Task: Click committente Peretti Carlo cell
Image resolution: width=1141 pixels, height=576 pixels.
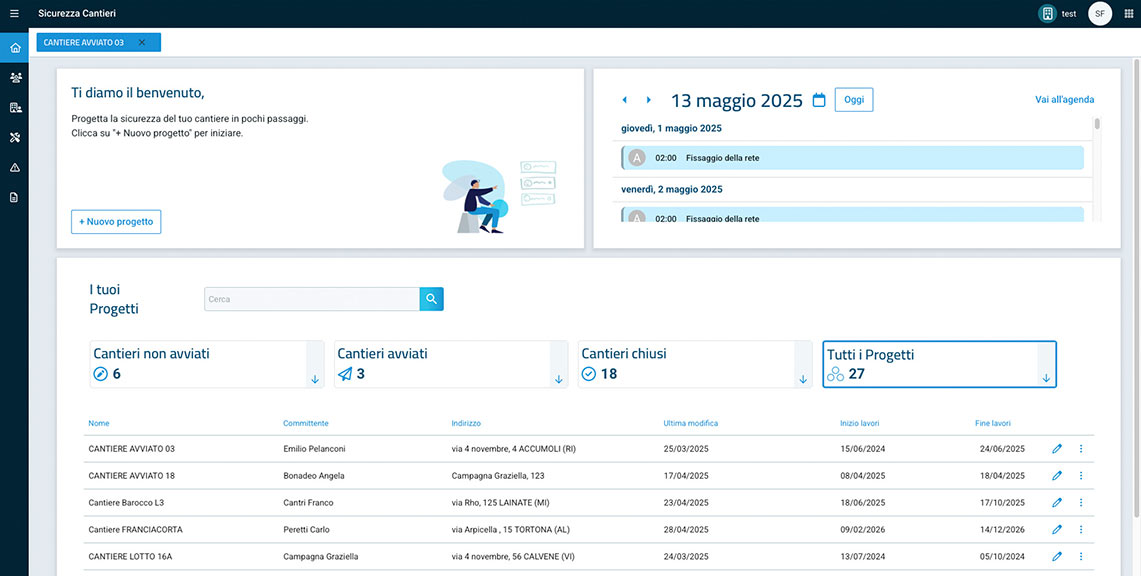Action: click(x=306, y=529)
